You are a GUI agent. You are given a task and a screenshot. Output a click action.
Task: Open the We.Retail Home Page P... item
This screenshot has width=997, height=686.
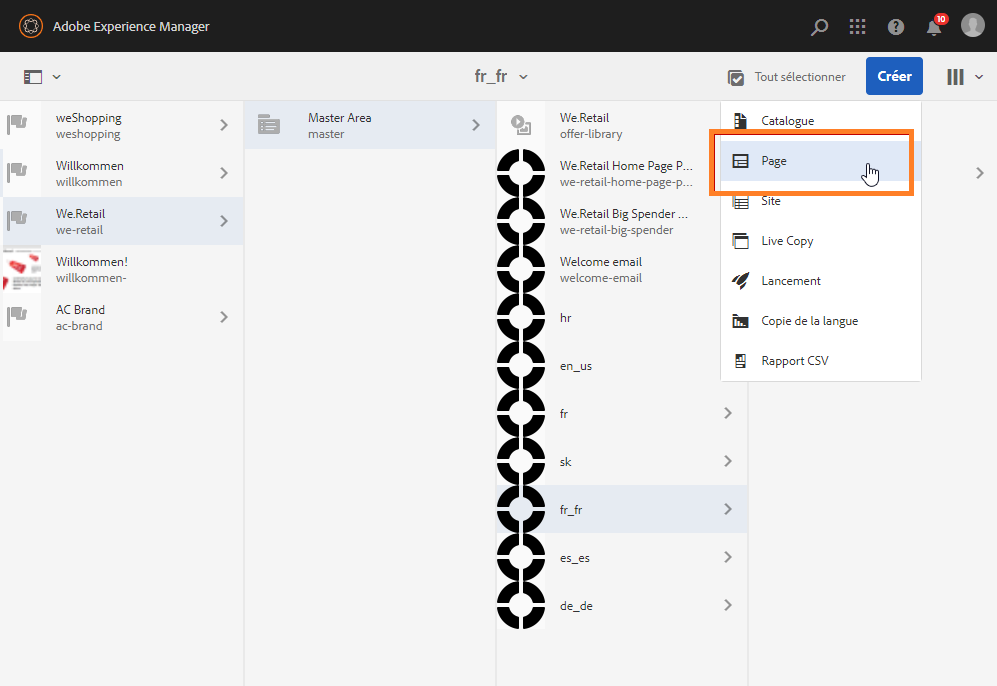point(622,173)
